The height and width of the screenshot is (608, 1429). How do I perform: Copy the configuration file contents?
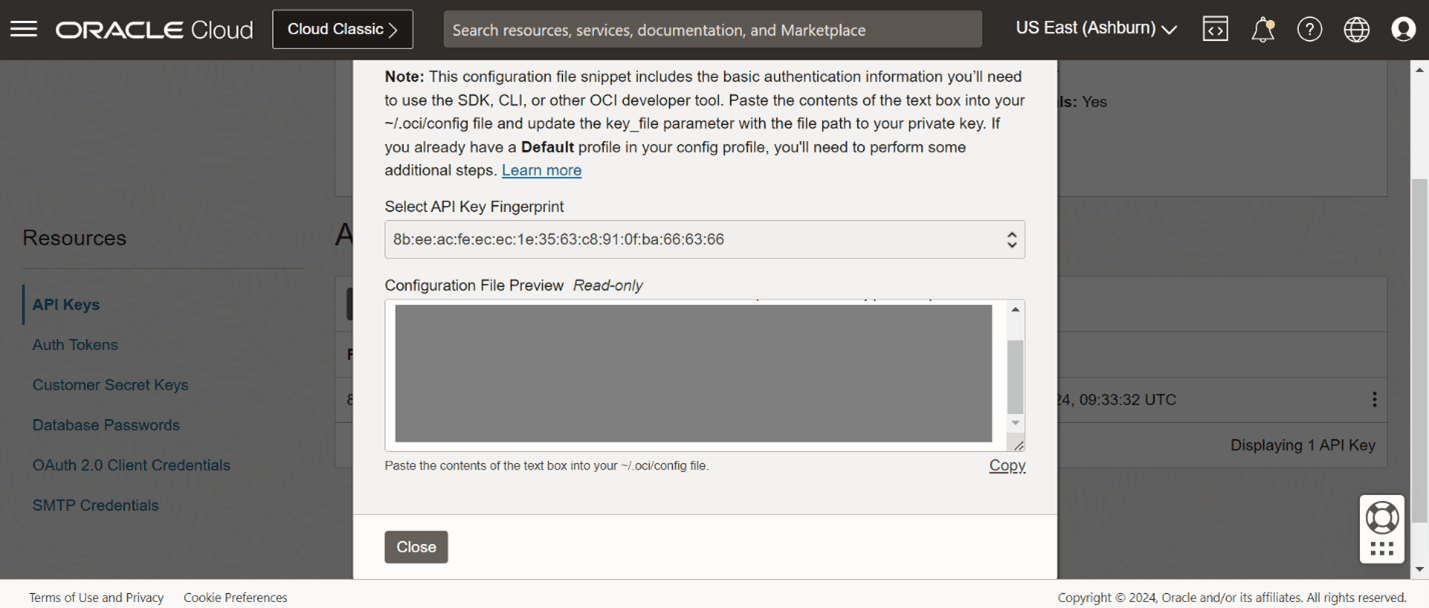point(1007,465)
